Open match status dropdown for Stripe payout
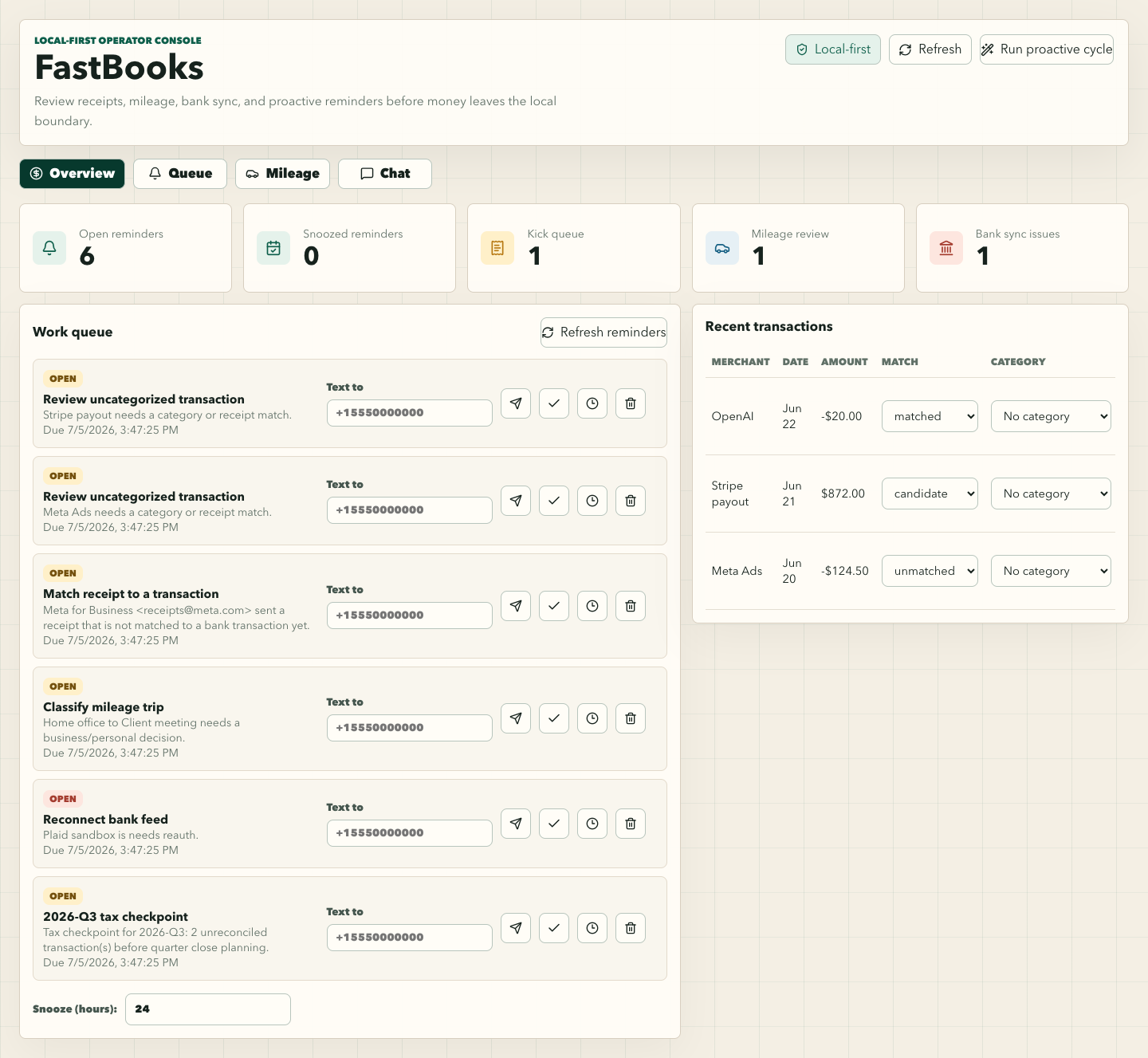The width and height of the screenshot is (1148, 1058). click(x=930, y=494)
